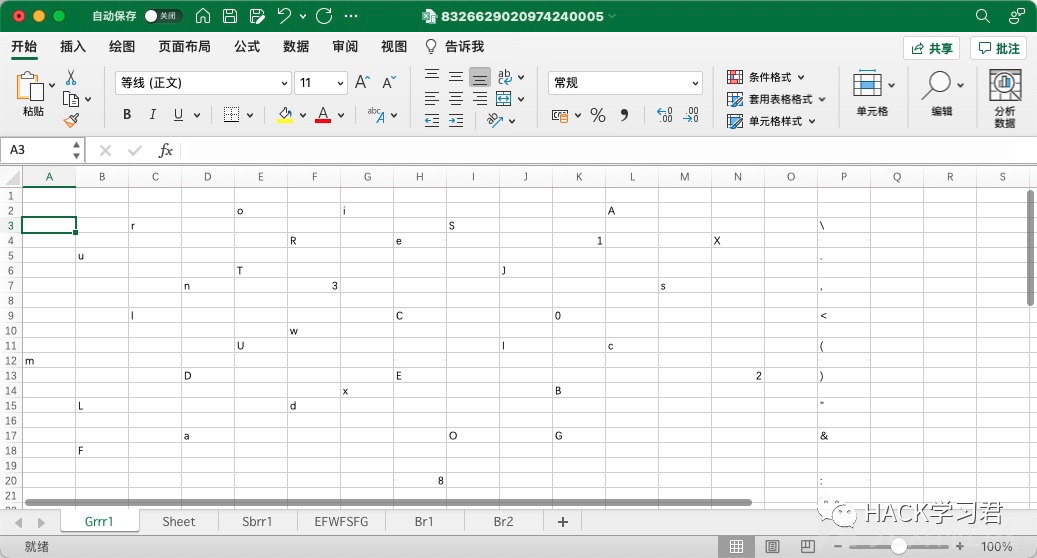Open the 页面布局 ribbon tab
Viewport: 1037px width, 558px height.
(x=185, y=46)
